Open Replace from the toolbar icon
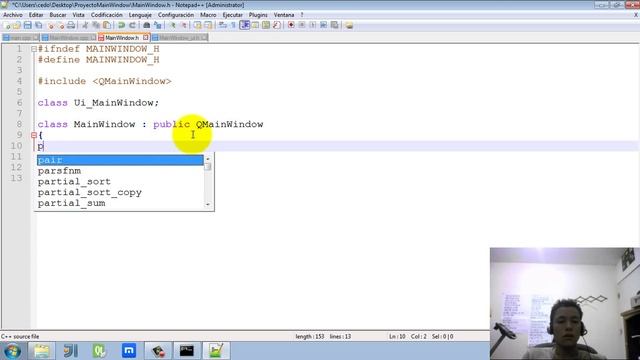640x360 pixels. pyautogui.click(x=158, y=25)
